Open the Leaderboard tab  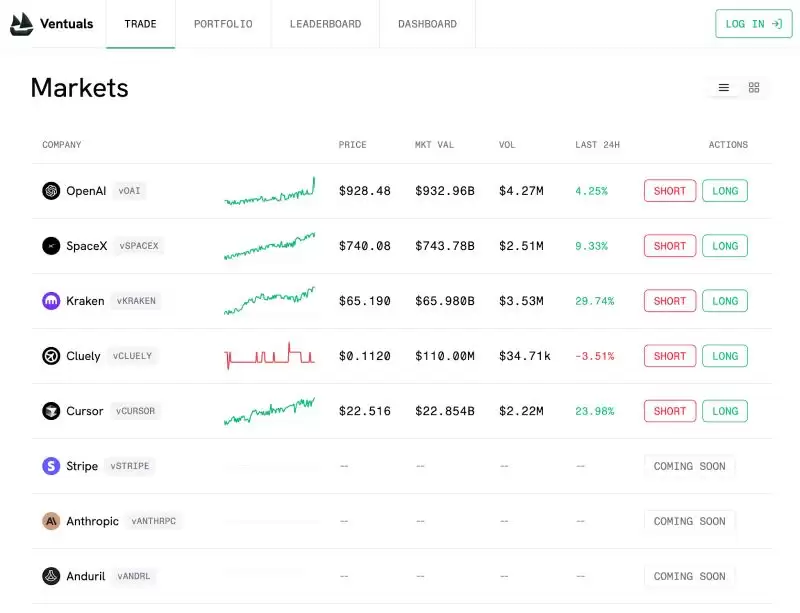pos(326,24)
